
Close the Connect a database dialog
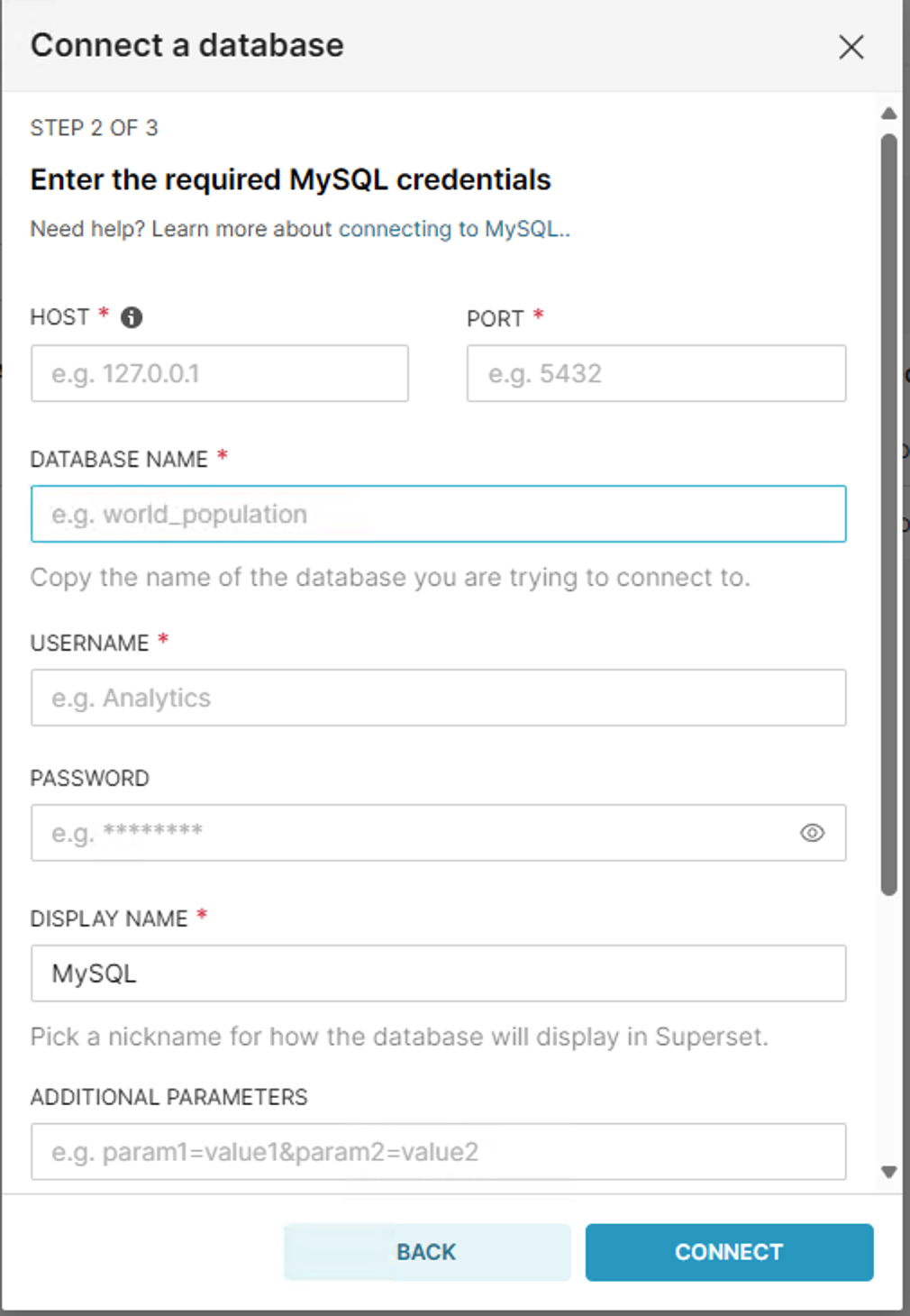point(851,47)
